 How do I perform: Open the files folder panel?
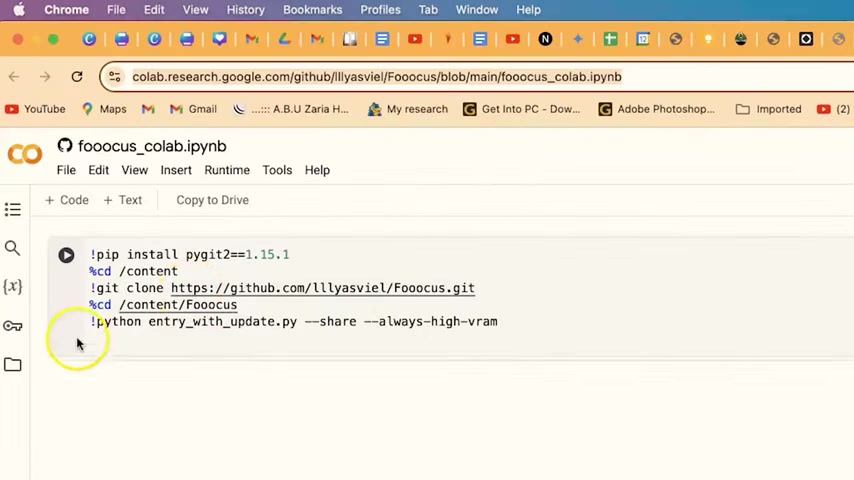click(13, 364)
